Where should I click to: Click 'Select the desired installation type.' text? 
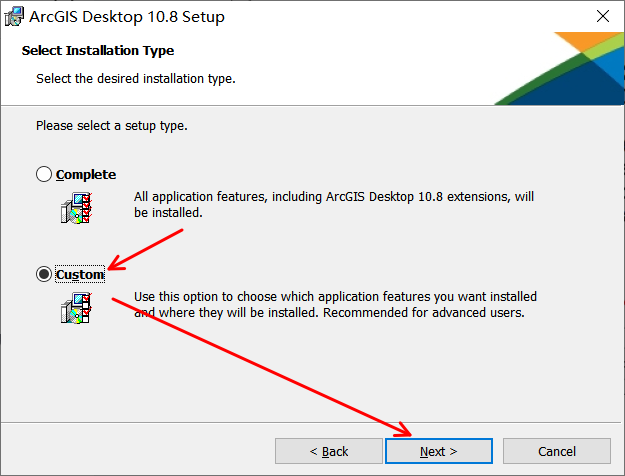(136, 79)
